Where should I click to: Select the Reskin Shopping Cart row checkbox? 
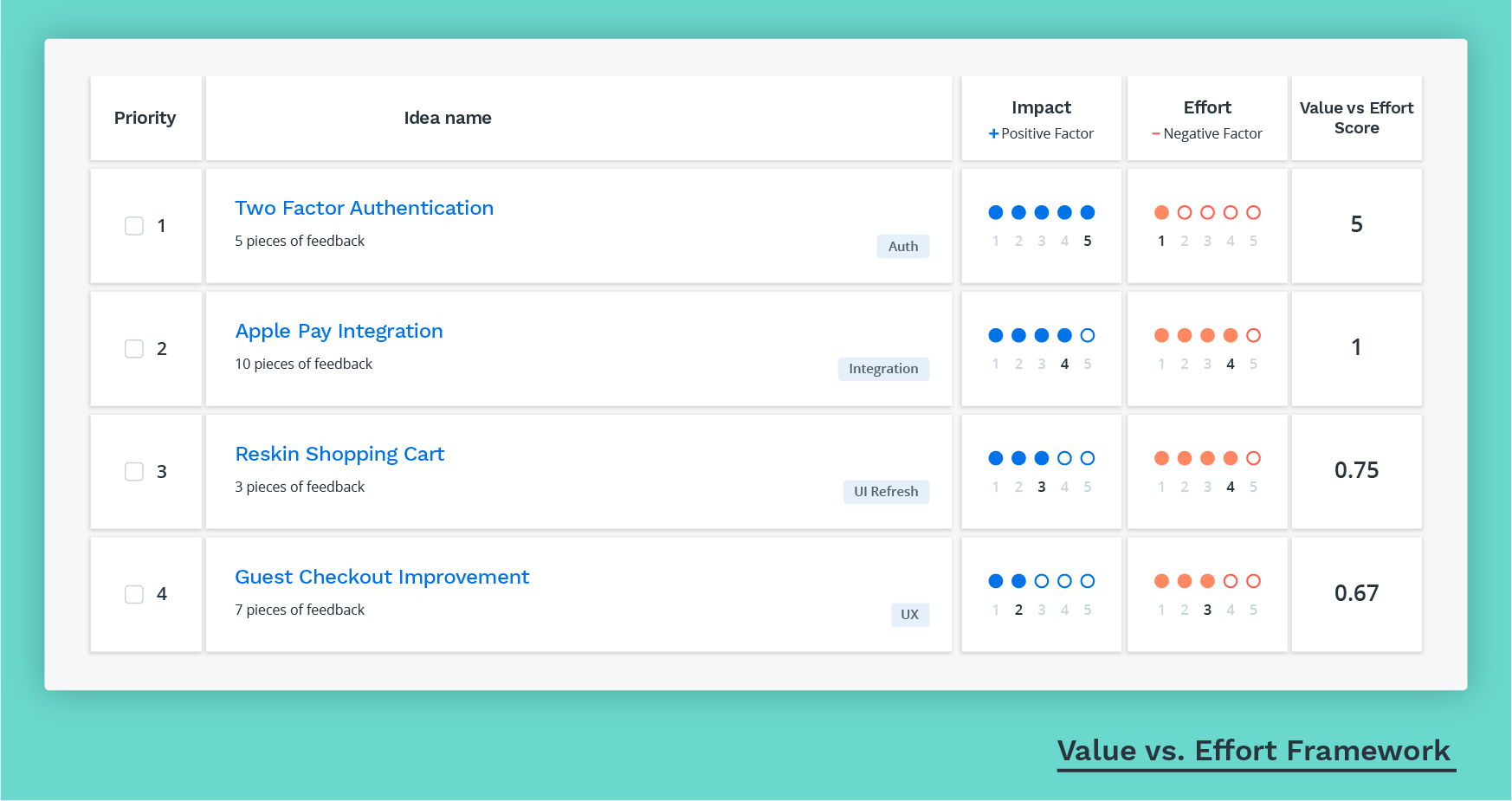point(134,472)
